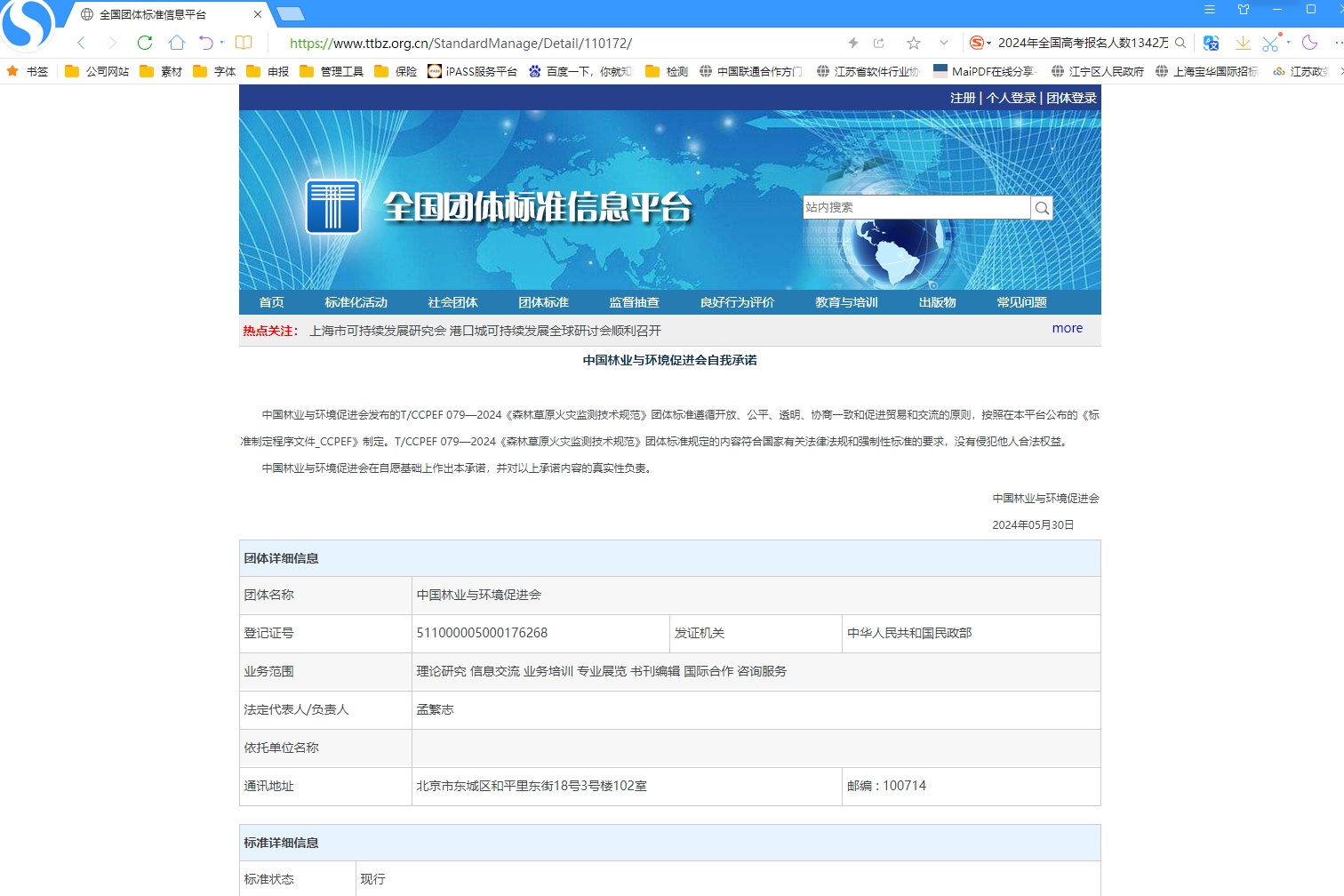Open the translate page icon

click(1211, 43)
